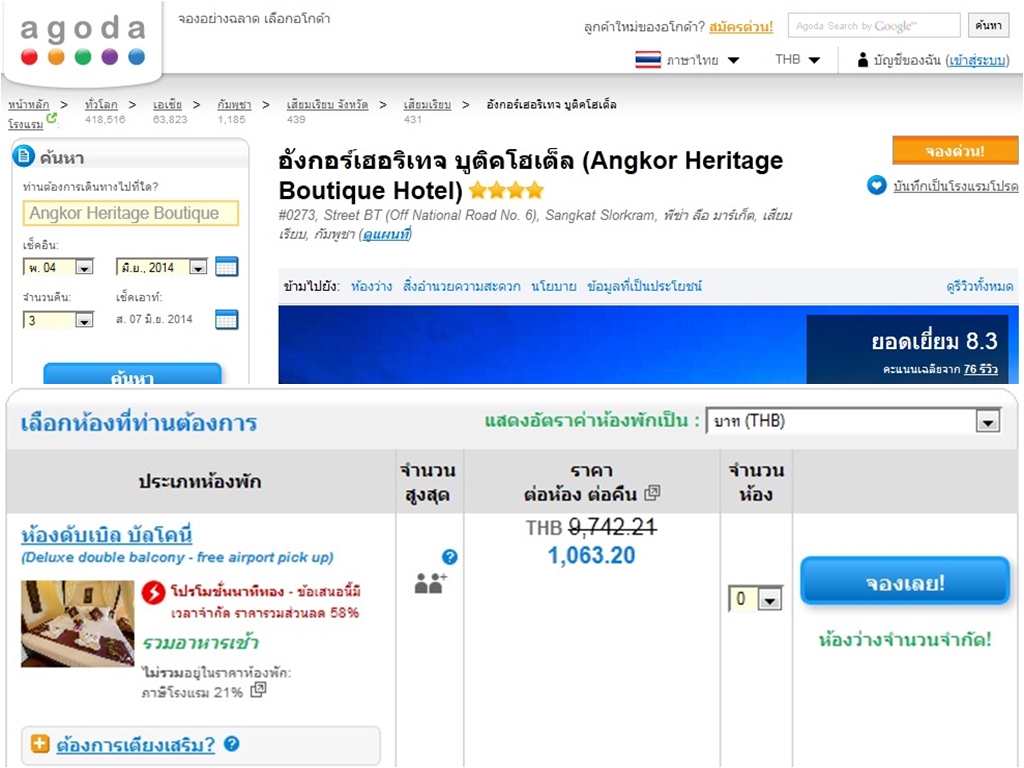Click the ค้นหา button next to Google search
Screen dimensions: 1024x768
(988, 25)
